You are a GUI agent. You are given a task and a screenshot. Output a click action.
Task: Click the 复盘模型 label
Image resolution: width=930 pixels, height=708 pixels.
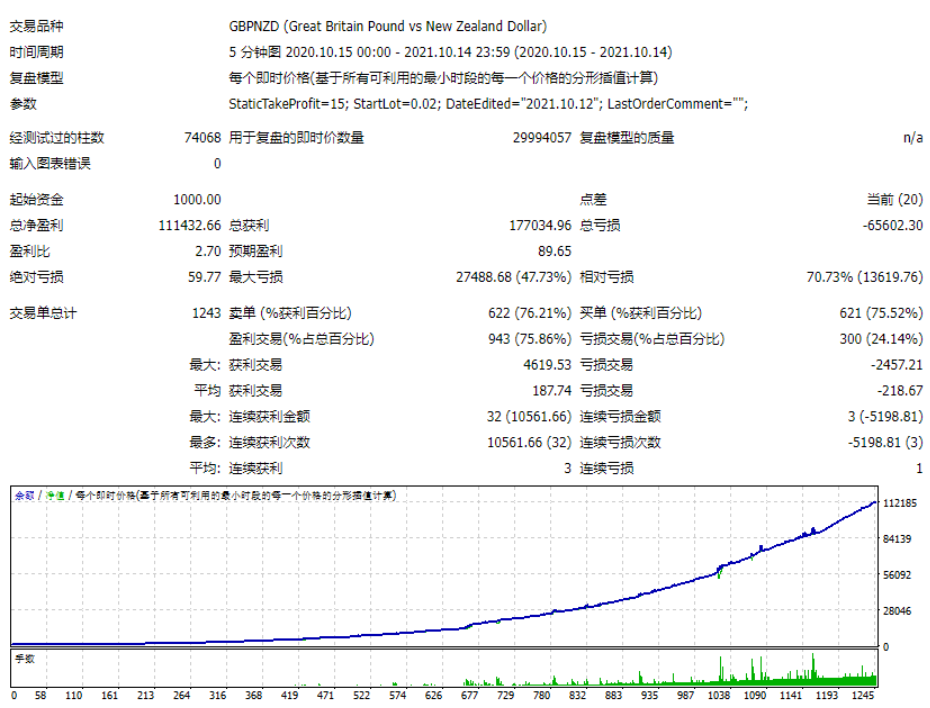(36, 78)
